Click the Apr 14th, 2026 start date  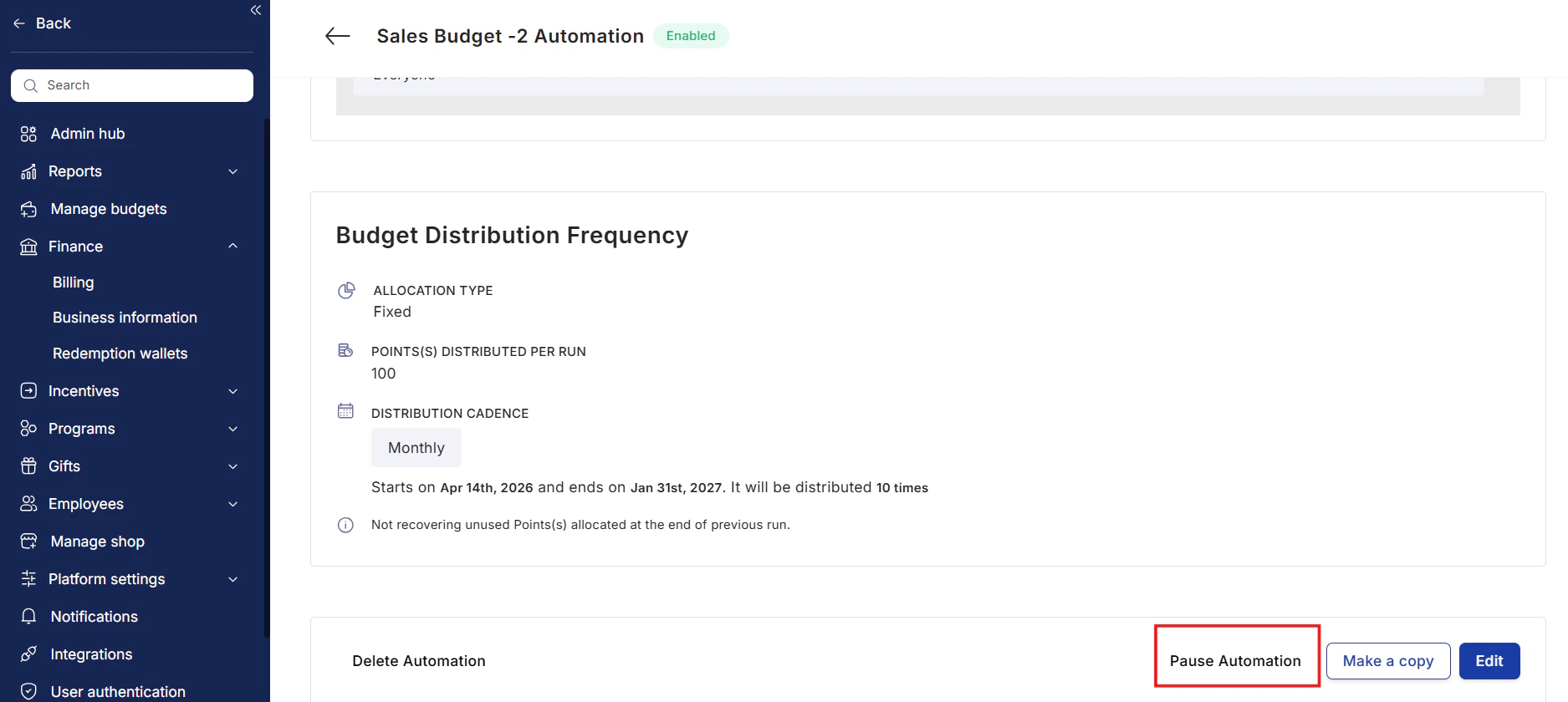[487, 488]
